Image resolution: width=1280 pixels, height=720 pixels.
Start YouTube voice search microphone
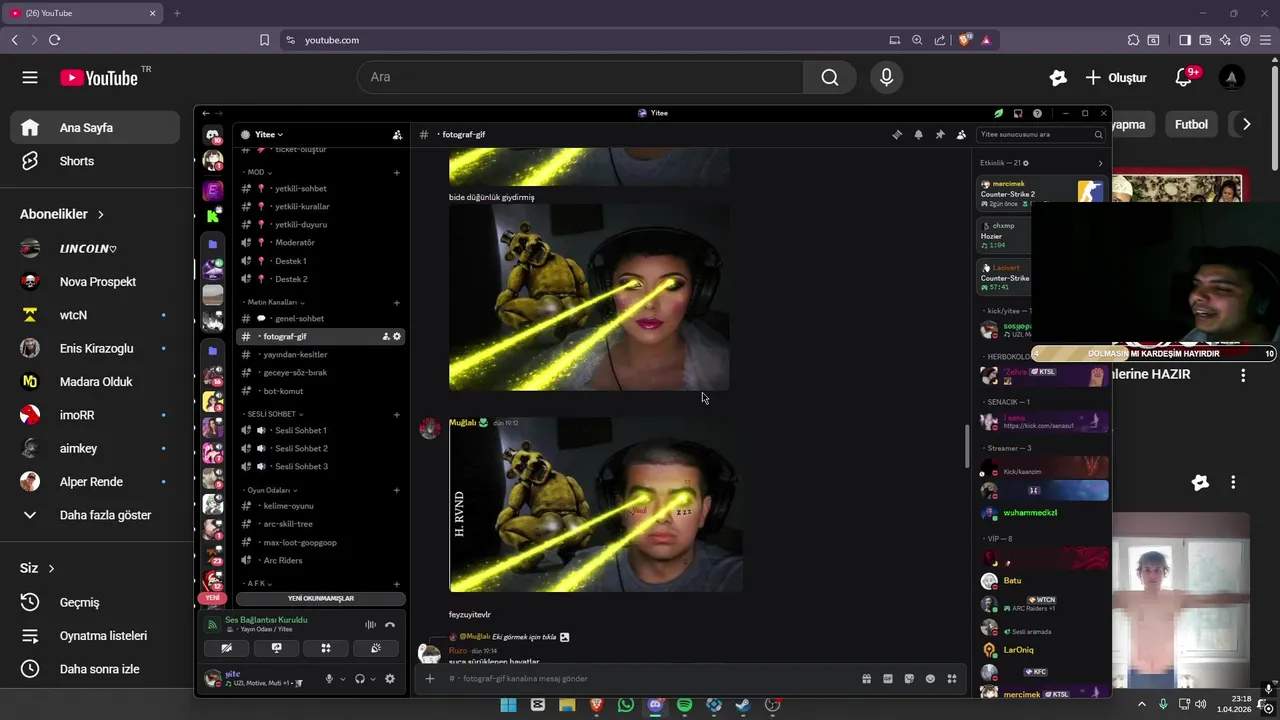(886, 77)
